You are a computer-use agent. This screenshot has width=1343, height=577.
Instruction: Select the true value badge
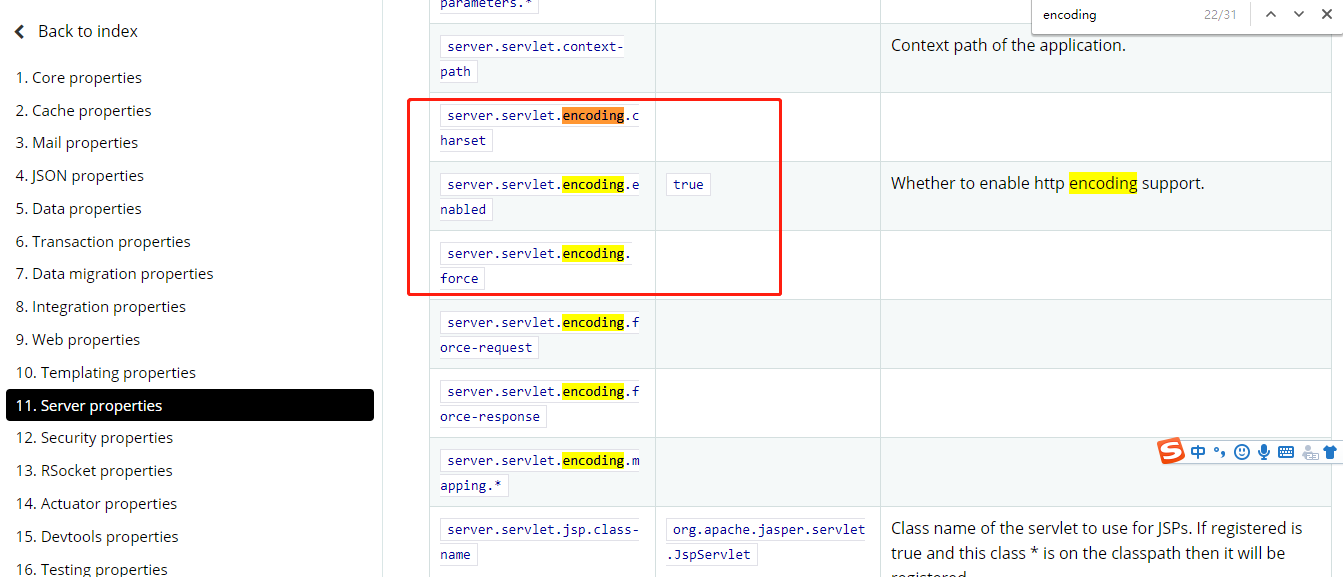(x=688, y=184)
